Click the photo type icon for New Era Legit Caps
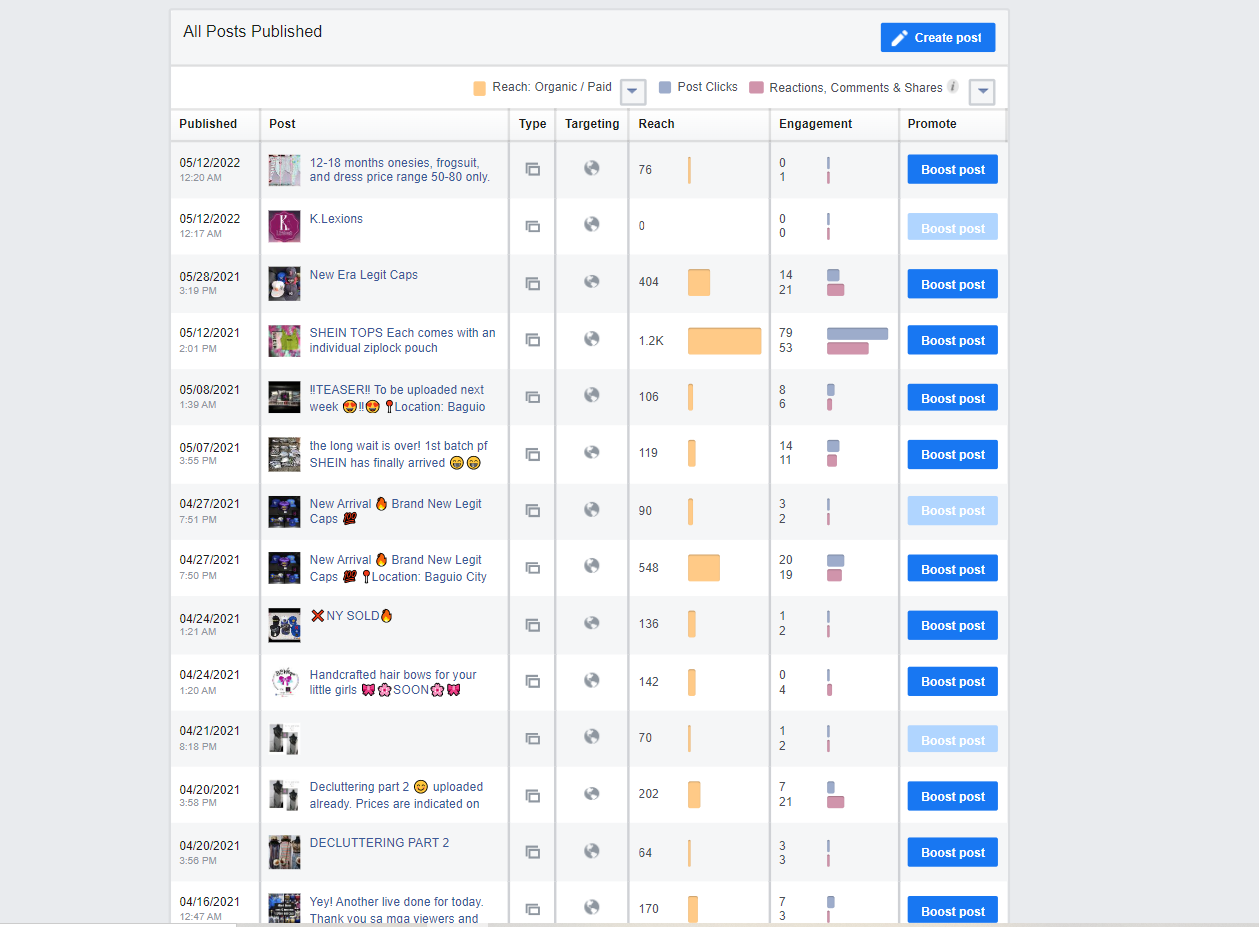 point(533,283)
